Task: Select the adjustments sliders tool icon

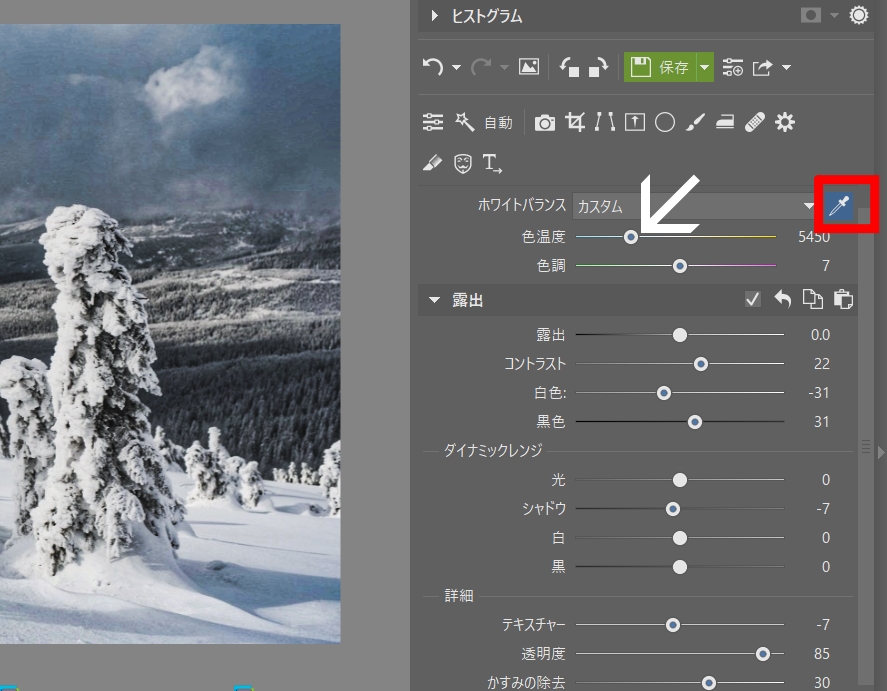Action: point(433,122)
